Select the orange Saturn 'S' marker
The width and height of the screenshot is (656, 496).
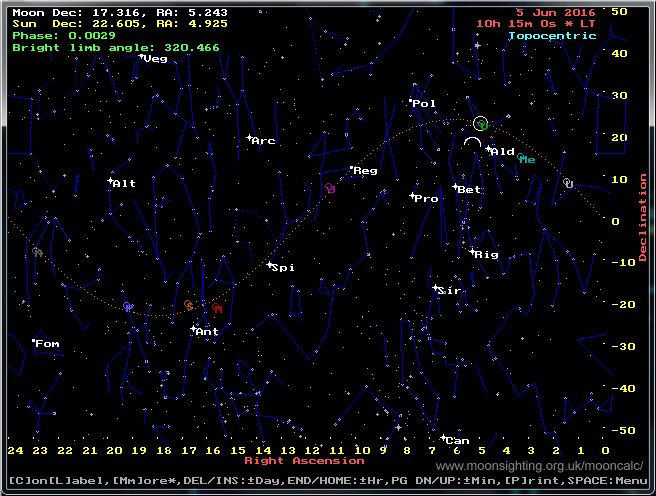pos(189,304)
